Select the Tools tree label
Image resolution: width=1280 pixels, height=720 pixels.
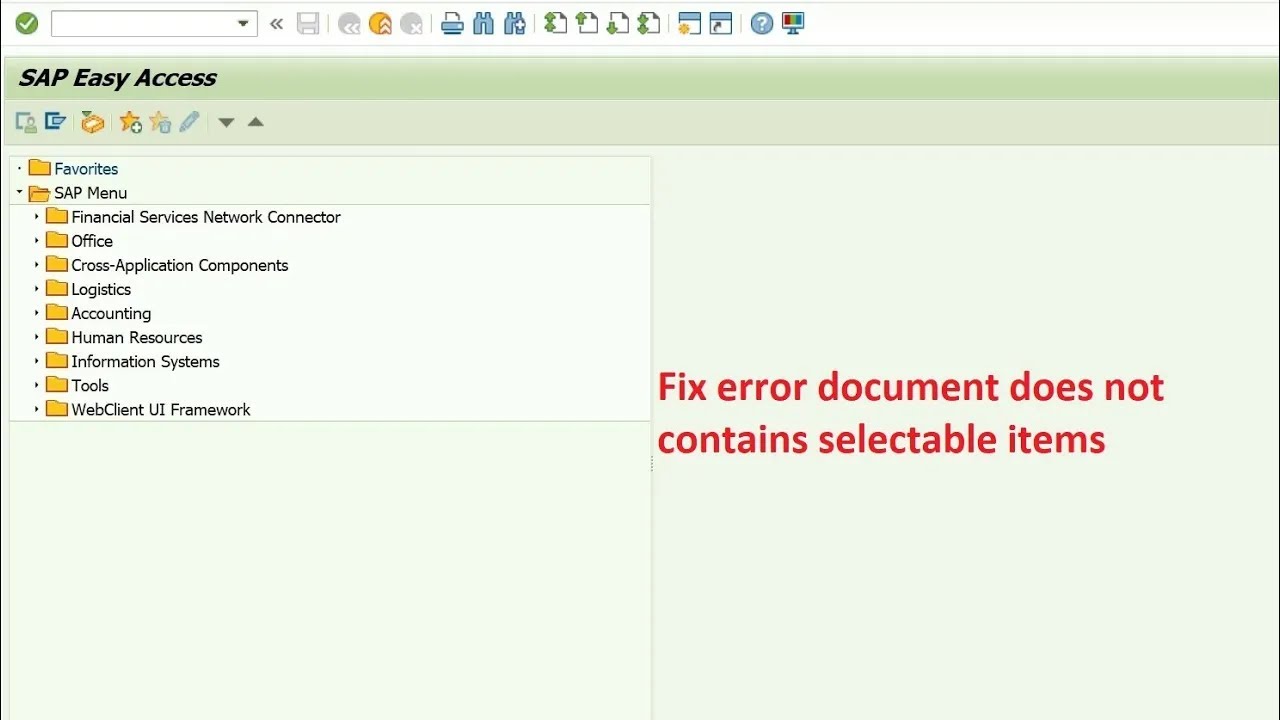pos(90,385)
